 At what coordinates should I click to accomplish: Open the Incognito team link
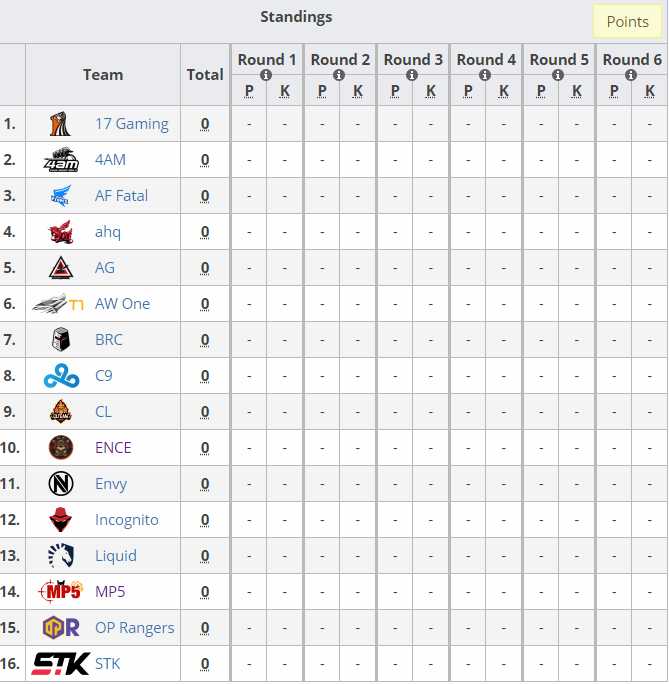coord(126,520)
